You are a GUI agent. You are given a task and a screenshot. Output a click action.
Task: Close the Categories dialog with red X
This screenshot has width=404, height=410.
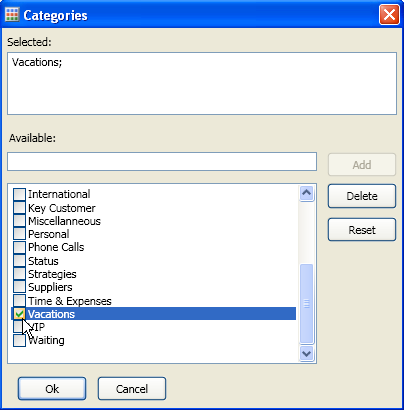389,15
